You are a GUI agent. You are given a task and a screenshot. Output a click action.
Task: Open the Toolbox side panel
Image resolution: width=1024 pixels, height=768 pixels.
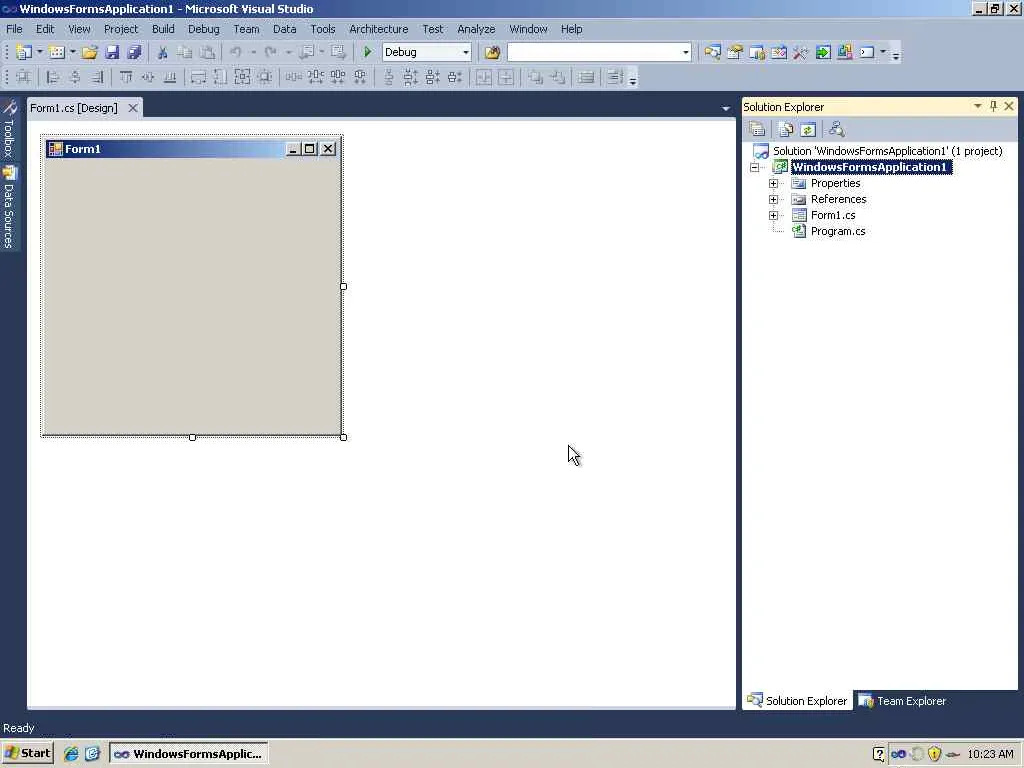coord(9,129)
